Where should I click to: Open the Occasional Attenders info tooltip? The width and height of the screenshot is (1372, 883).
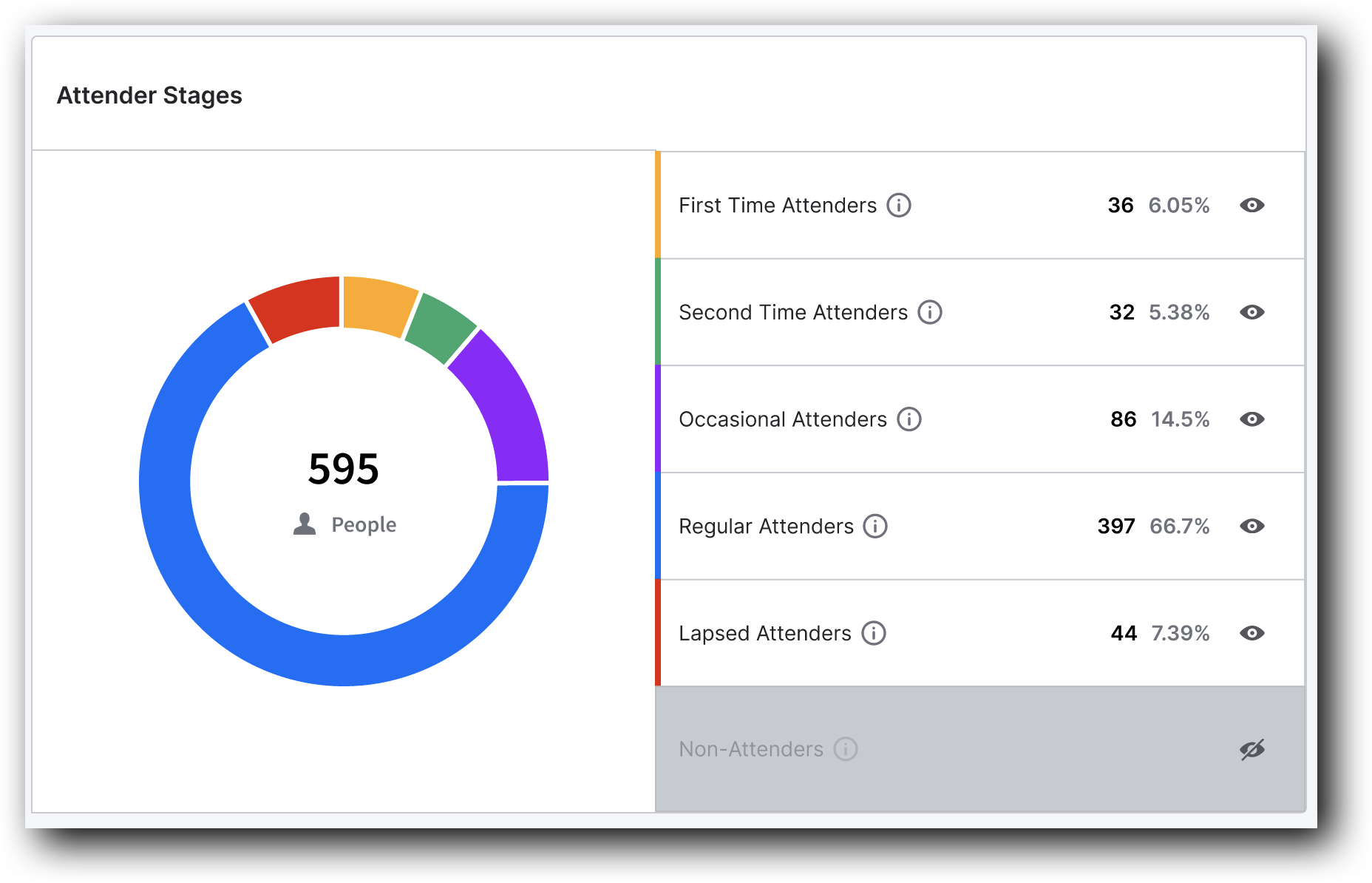point(910,419)
